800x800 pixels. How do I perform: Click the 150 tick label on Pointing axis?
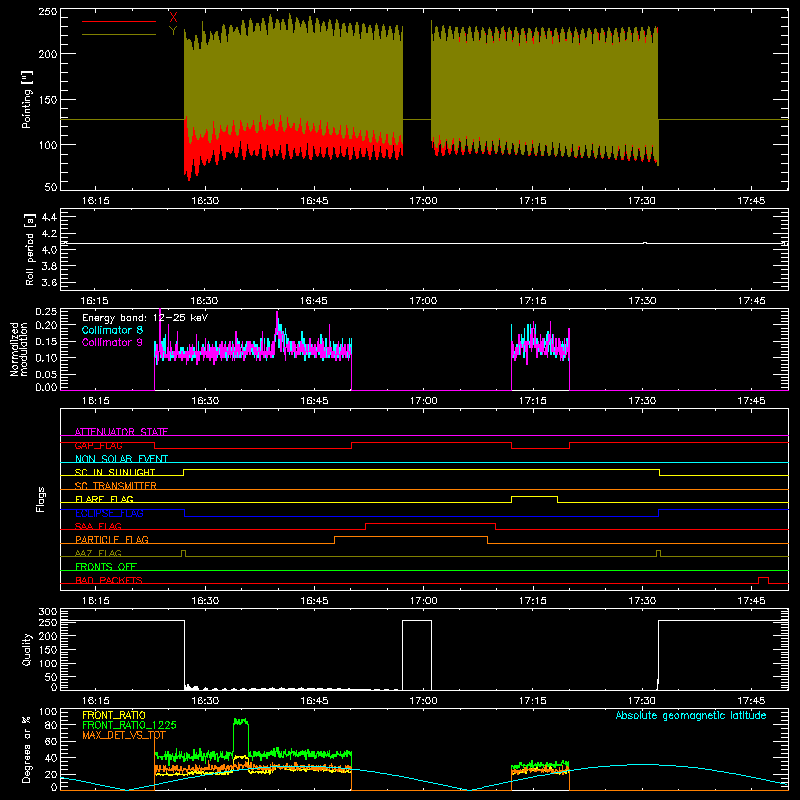point(48,100)
